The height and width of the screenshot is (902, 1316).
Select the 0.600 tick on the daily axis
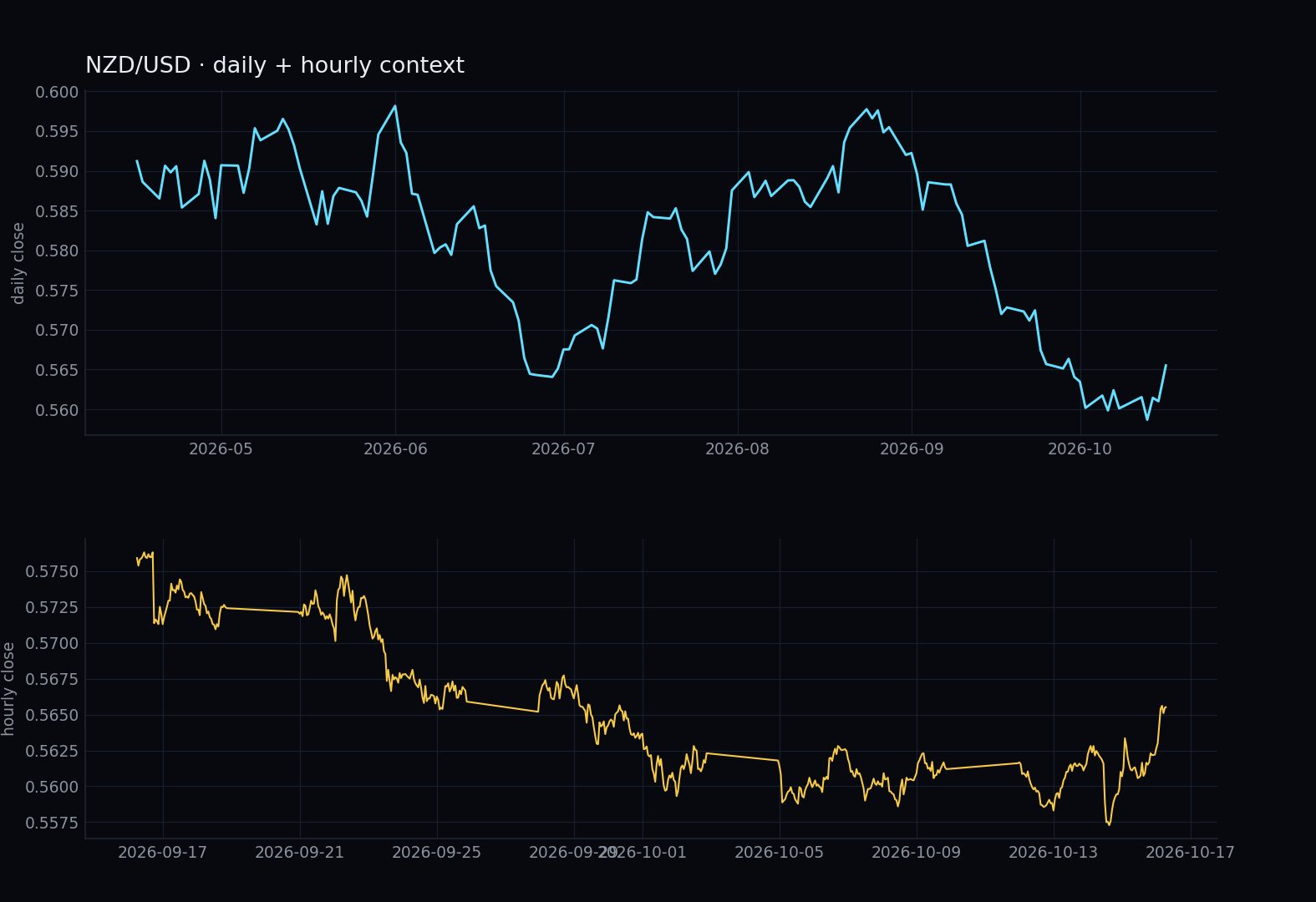[57, 92]
